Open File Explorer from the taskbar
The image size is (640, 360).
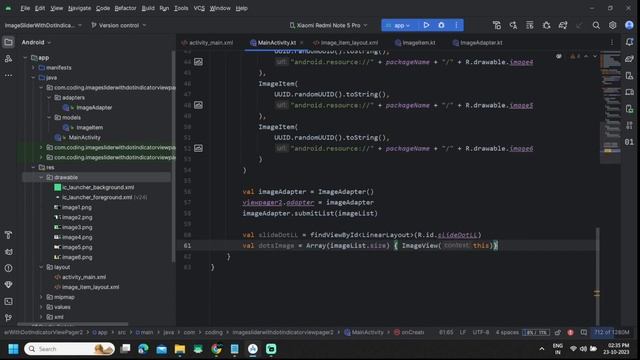click(180, 349)
